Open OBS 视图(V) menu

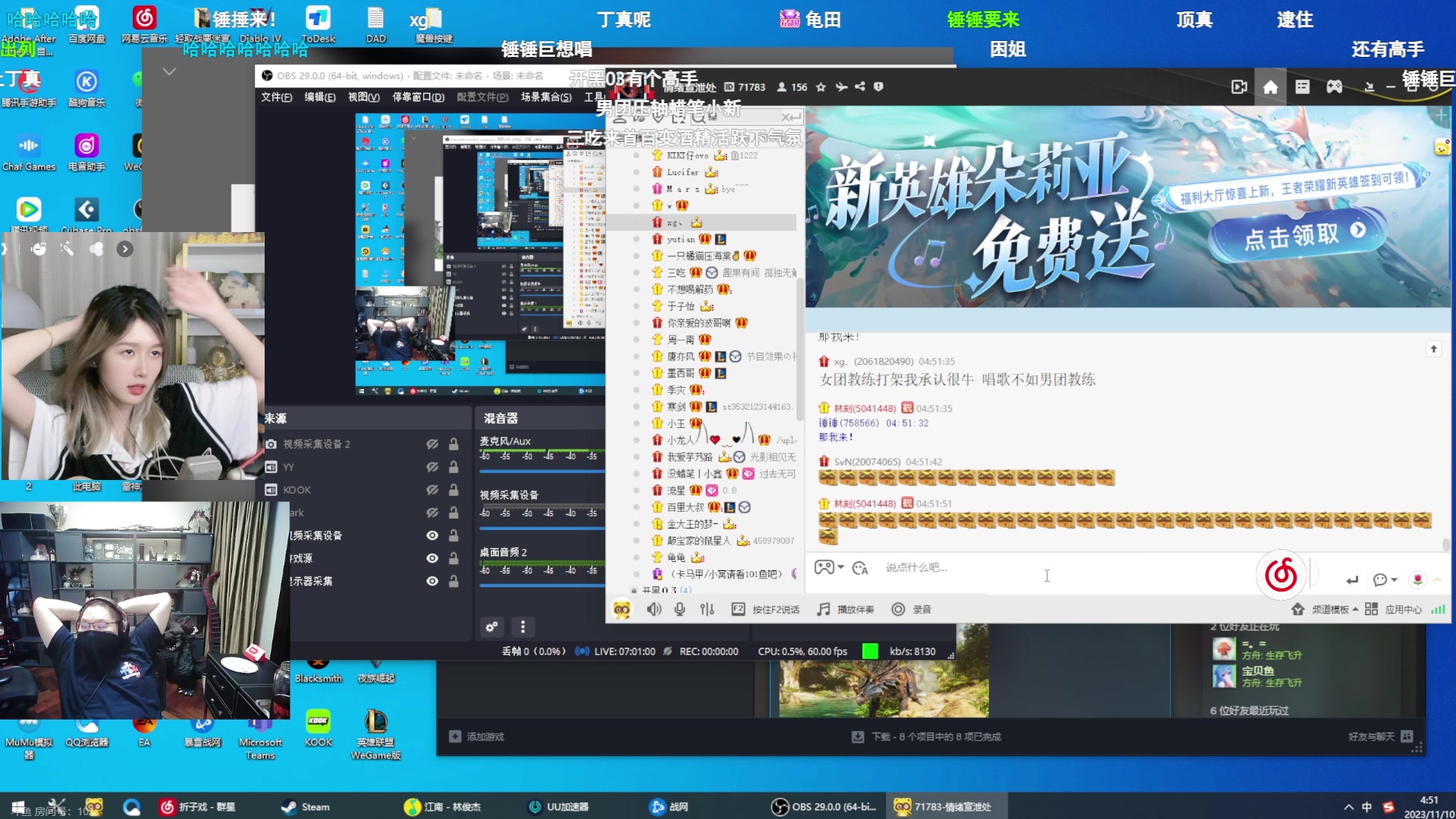tap(364, 97)
